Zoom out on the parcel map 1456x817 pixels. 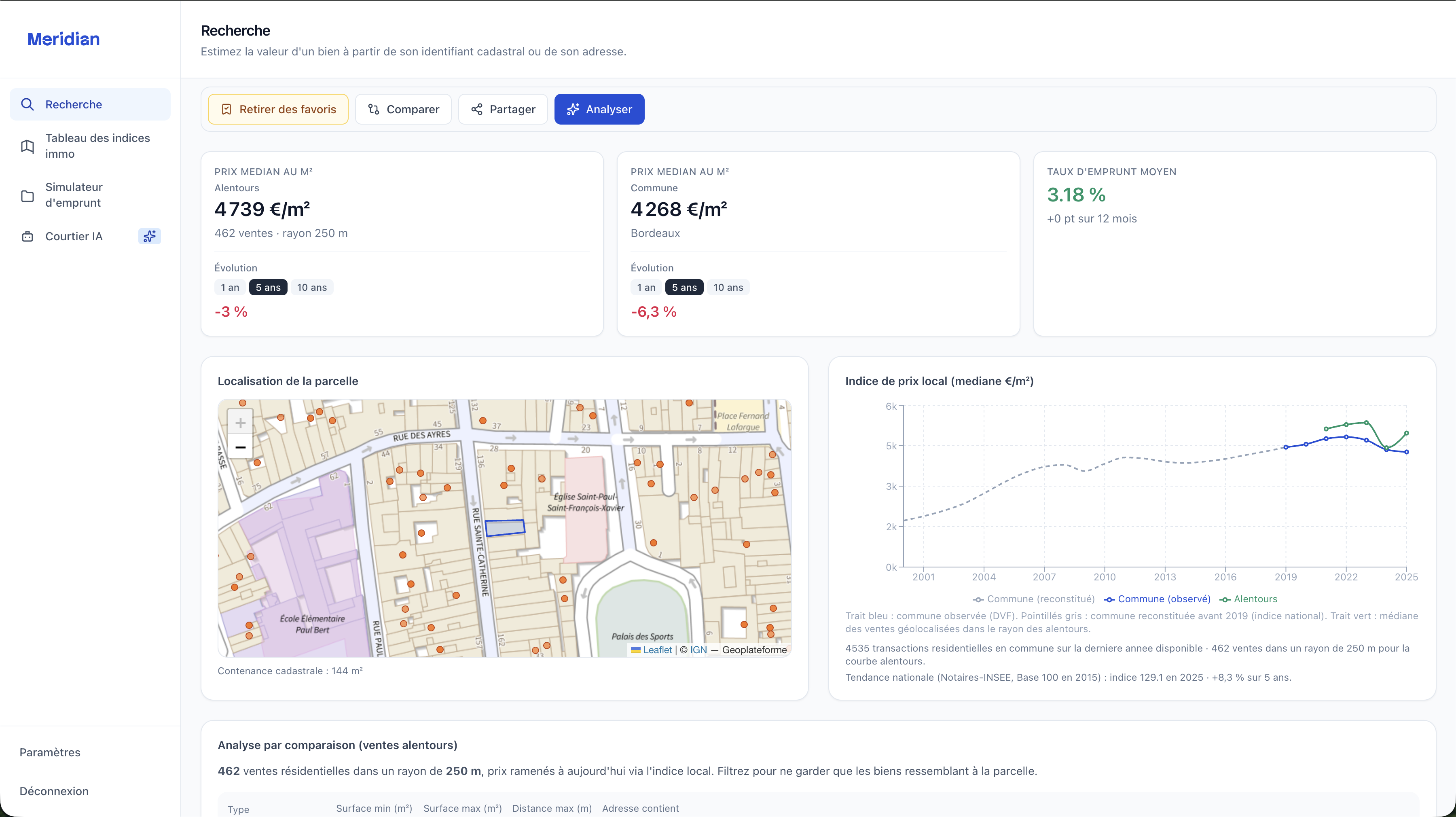pyautogui.click(x=240, y=447)
